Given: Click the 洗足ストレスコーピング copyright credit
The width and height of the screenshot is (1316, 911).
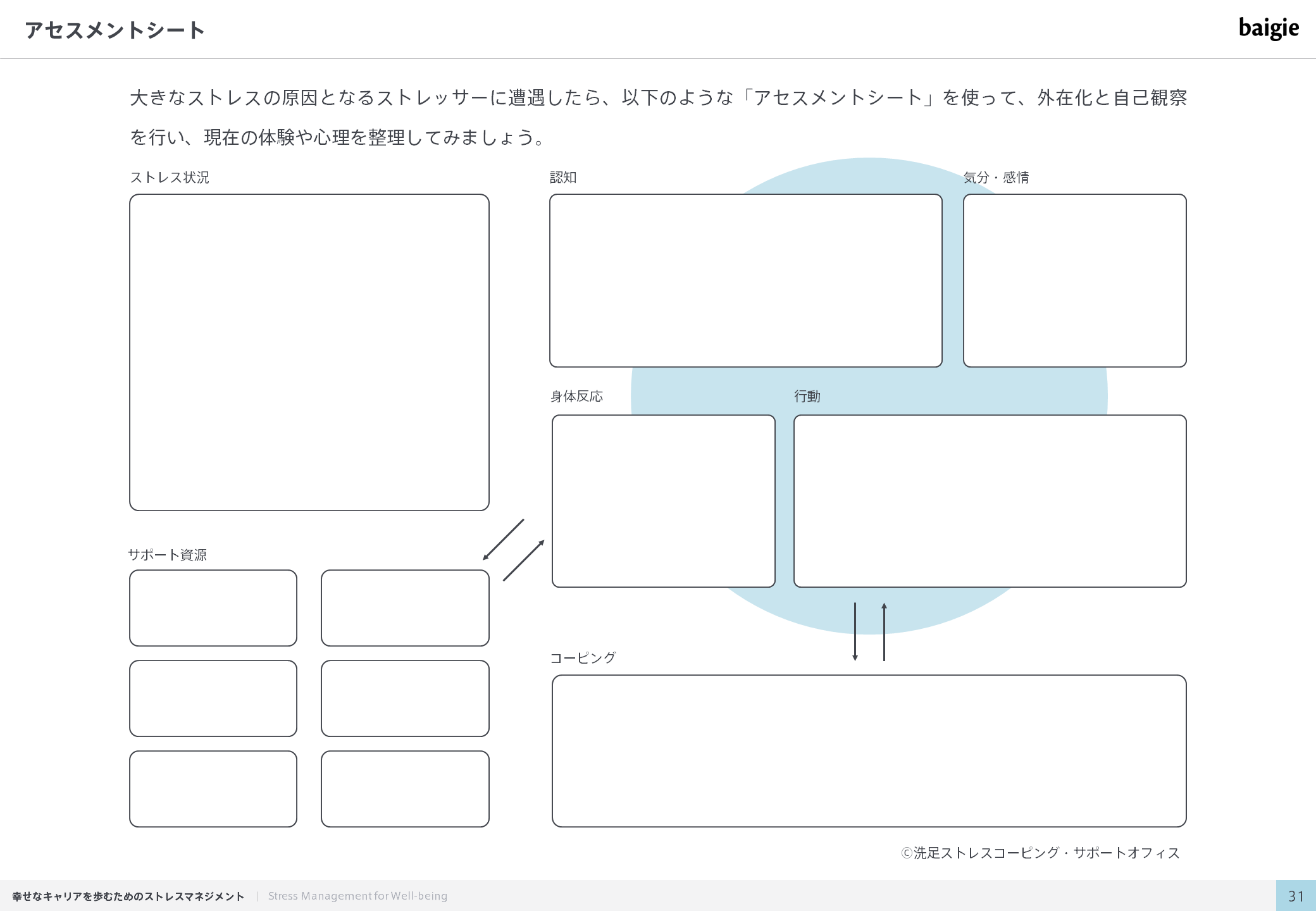Looking at the screenshot, I should coord(1040,853).
